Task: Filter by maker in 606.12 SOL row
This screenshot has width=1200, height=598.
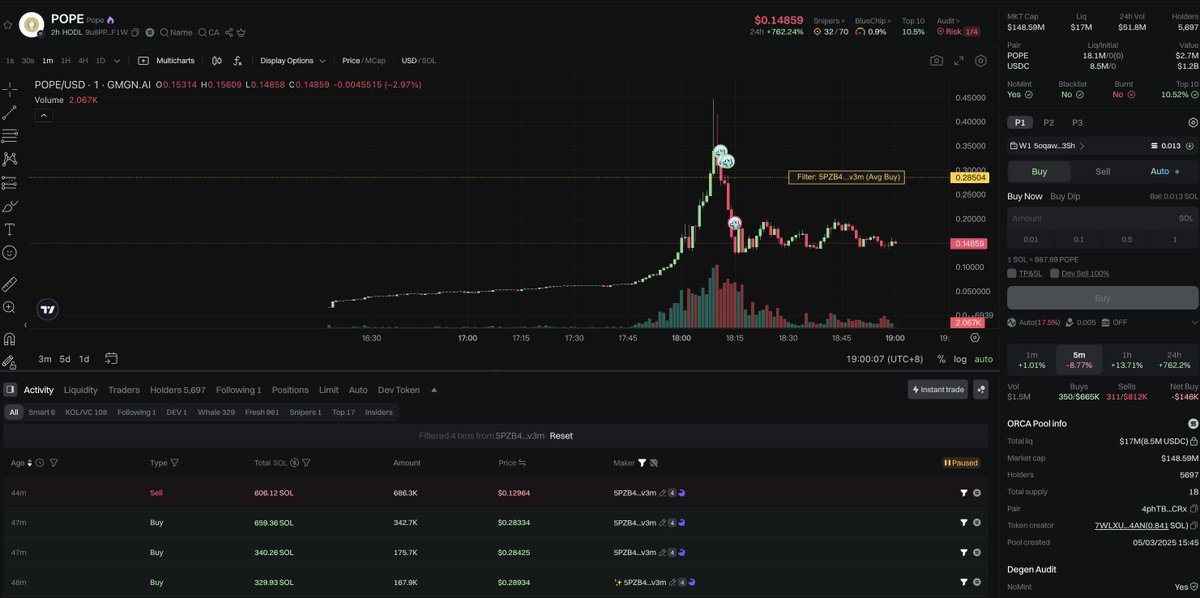Action: coord(964,493)
